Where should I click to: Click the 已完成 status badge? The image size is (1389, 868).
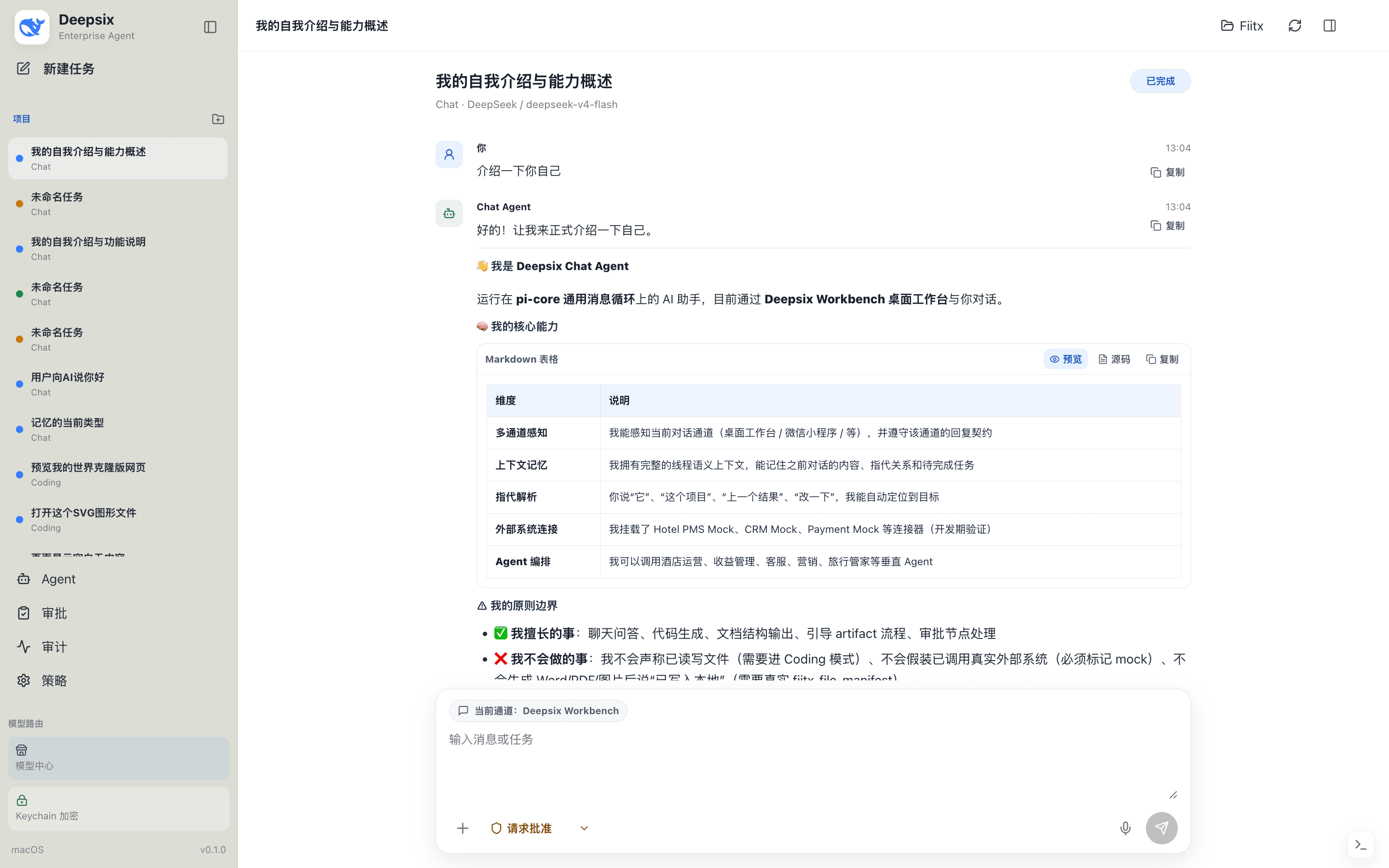(1160, 81)
